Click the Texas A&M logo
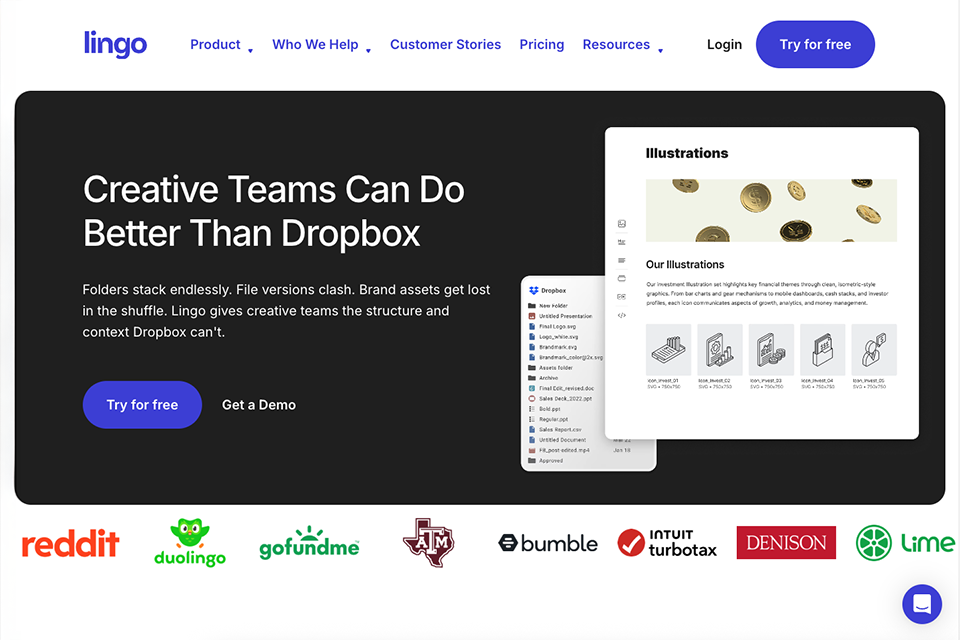 click(428, 543)
